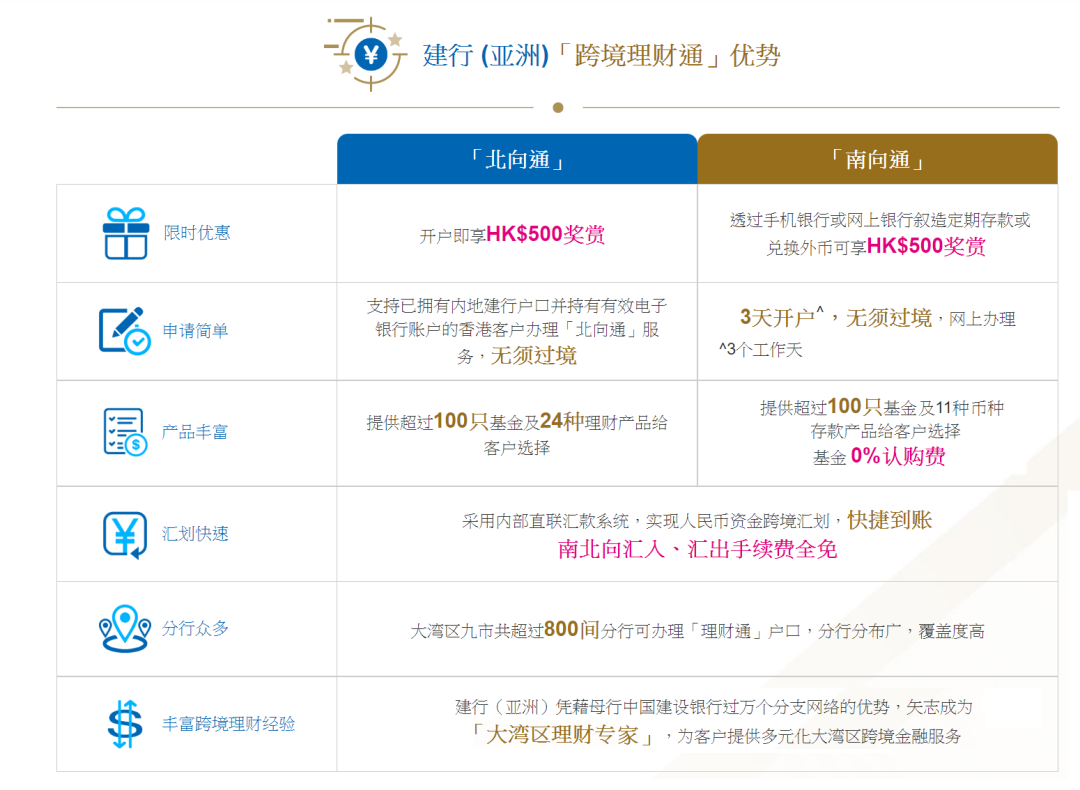
Task: Click 兑换外币可享HK$500奖赏 in 南向通 column
Action: coord(876,247)
